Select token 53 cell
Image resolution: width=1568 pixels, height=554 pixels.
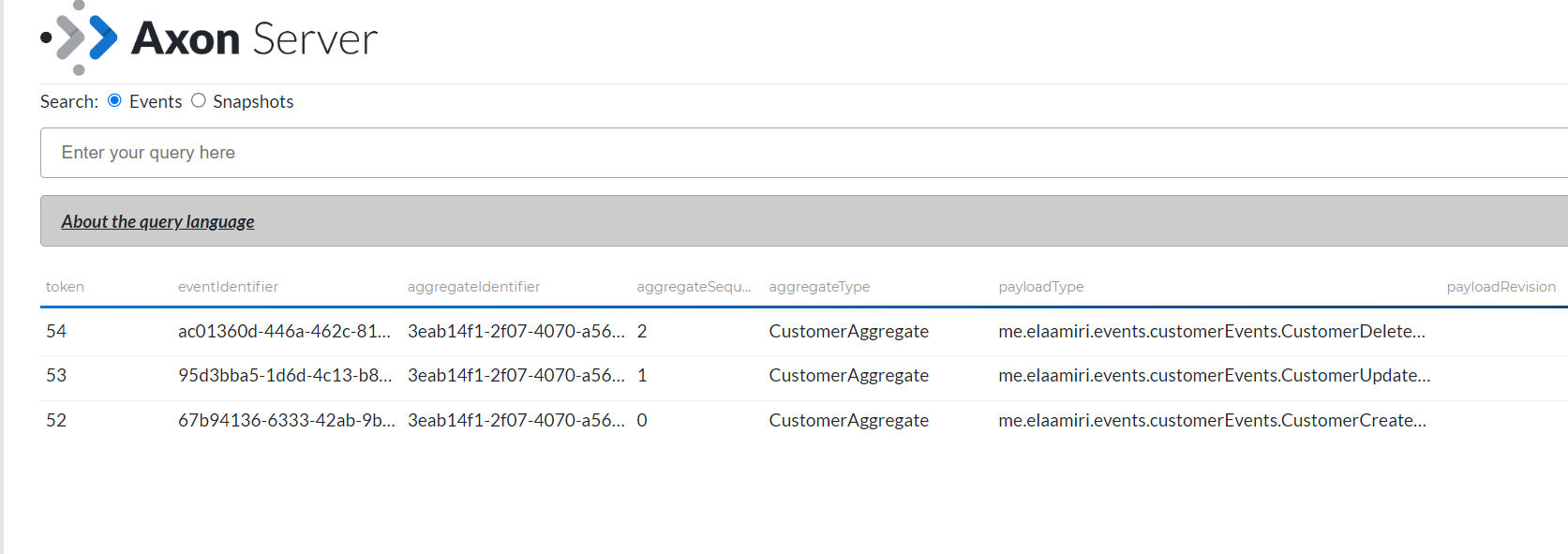coord(56,375)
